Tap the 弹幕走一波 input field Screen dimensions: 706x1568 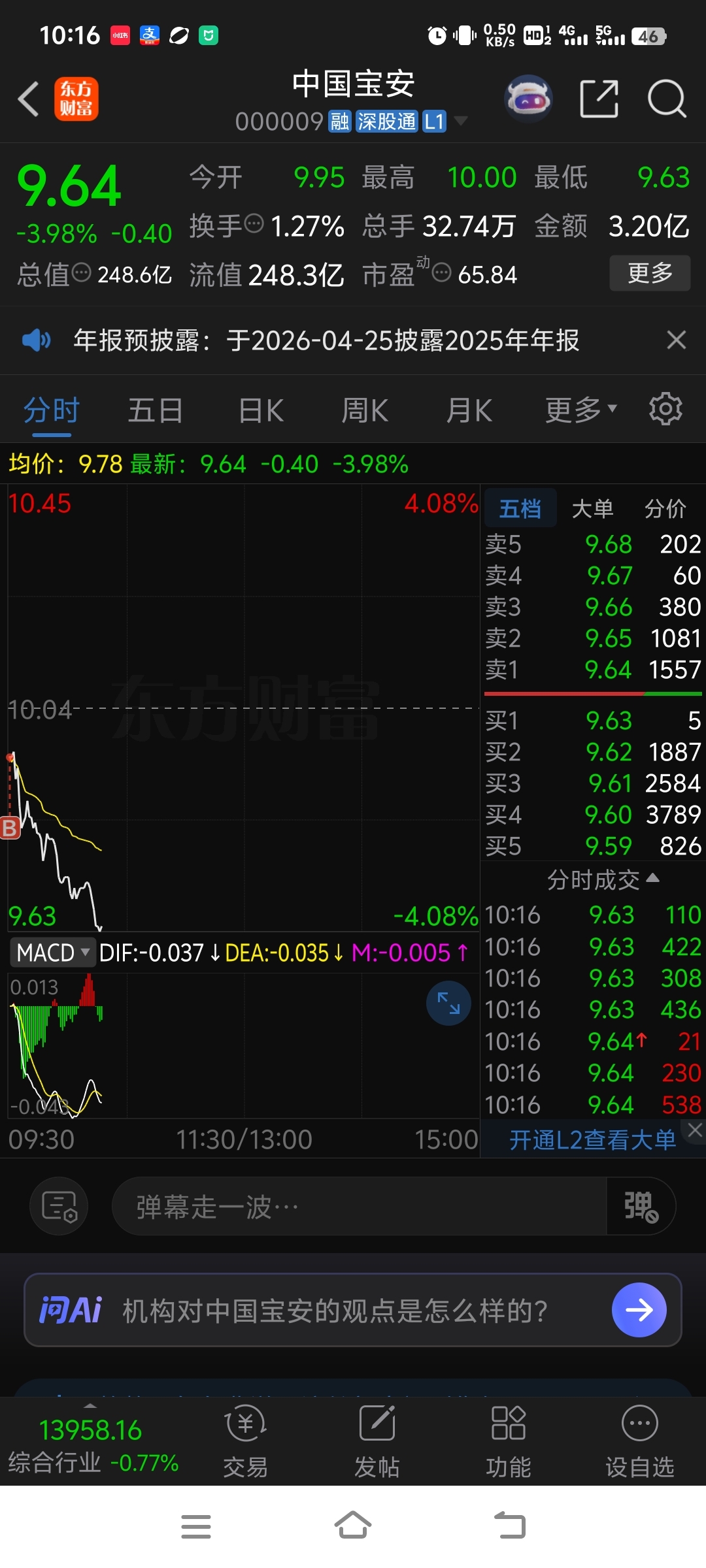point(360,1206)
